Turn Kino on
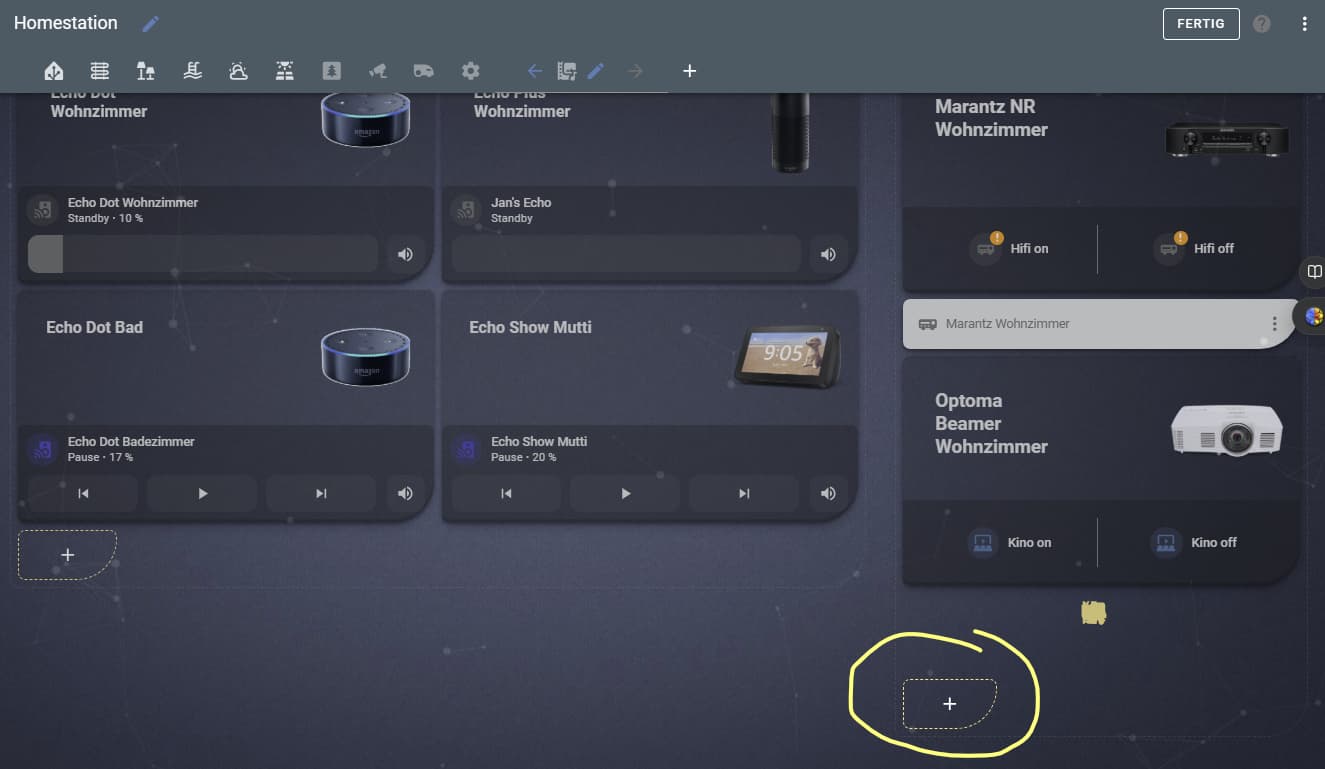 (x=1009, y=542)
